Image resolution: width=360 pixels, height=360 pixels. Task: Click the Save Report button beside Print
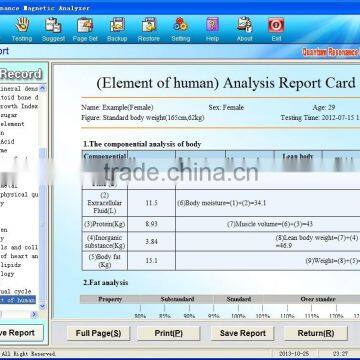click(243, 333)
